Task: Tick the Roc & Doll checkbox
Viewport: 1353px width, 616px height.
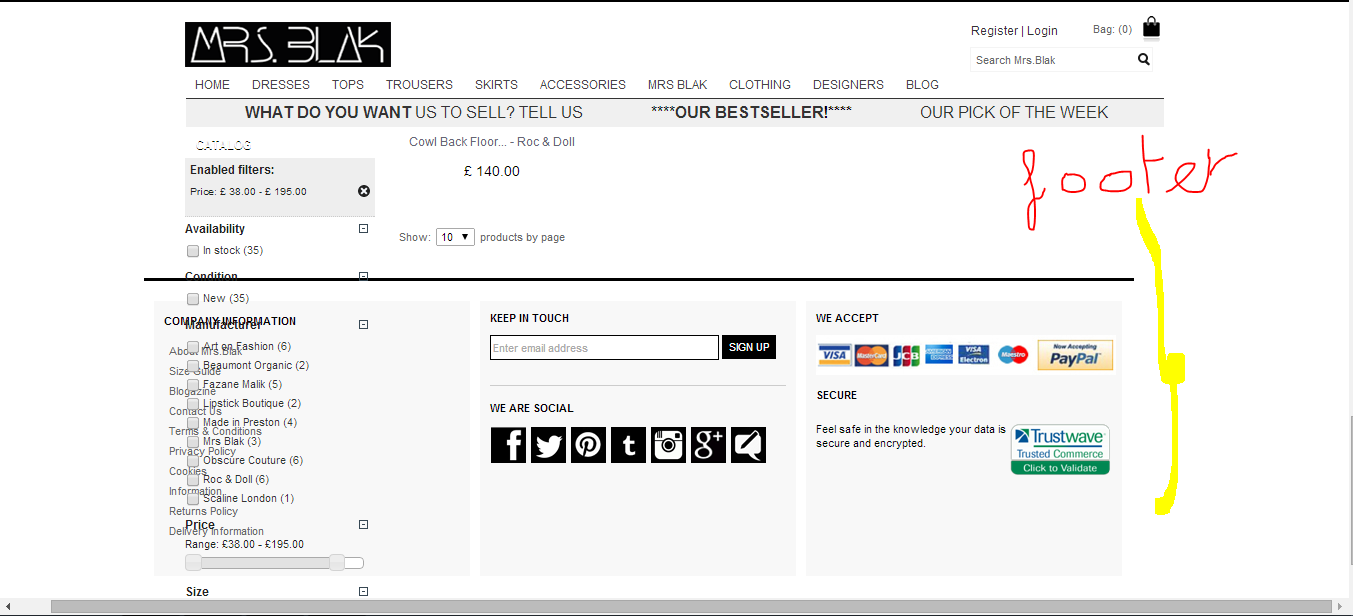Action: (x=193, y=480)
